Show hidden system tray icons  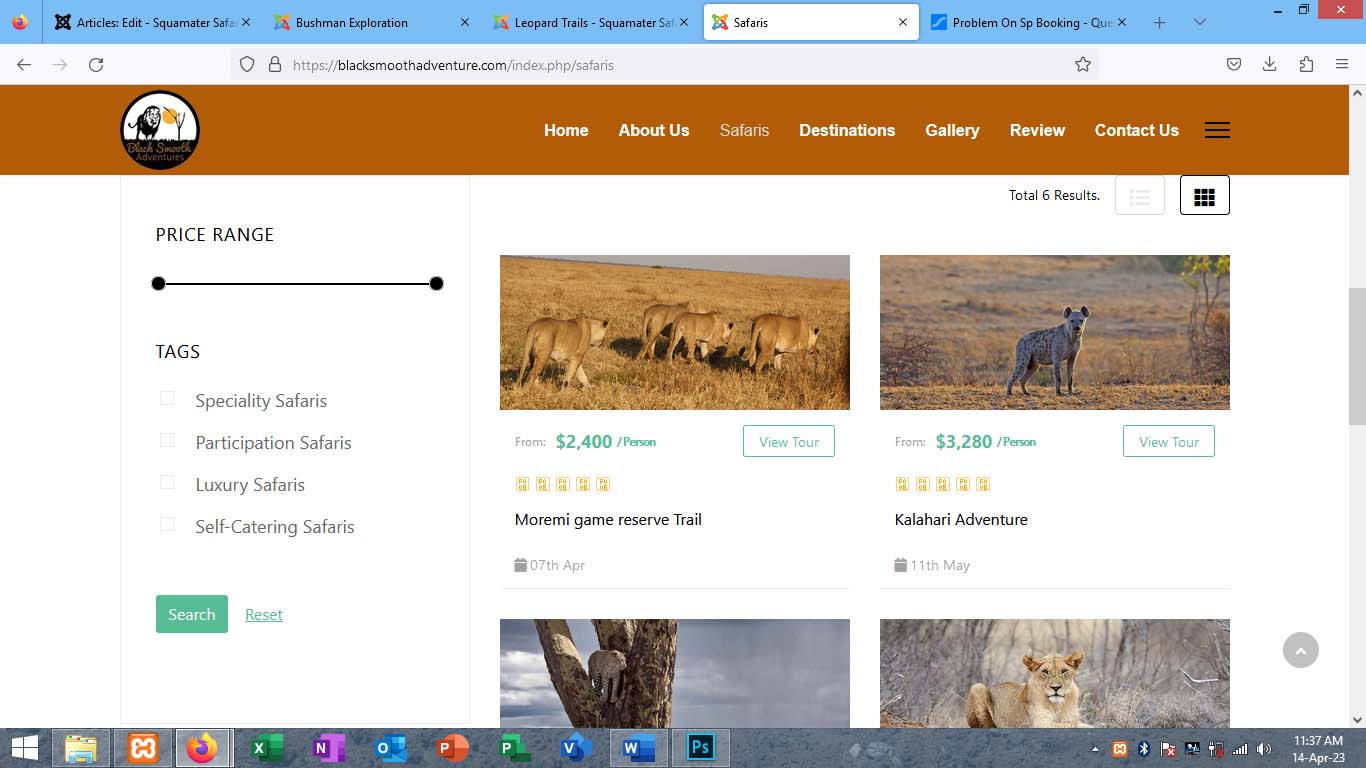click(x=1095, y=749)
